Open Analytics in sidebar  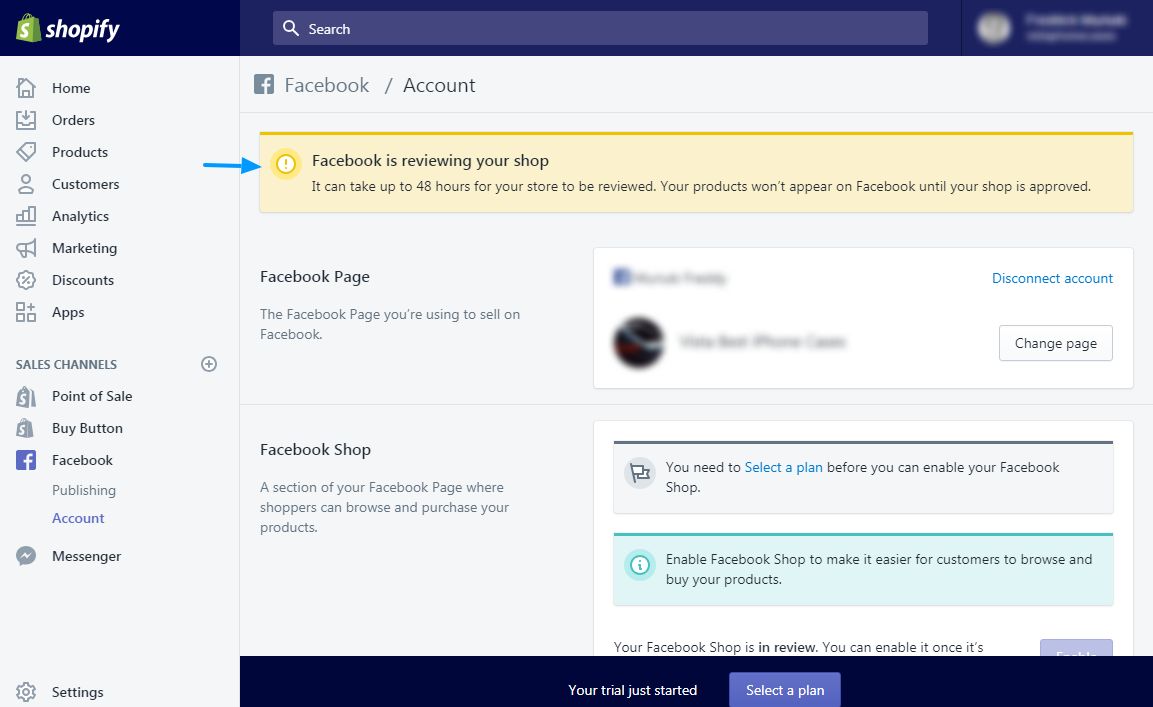click(x=80, y=216)
